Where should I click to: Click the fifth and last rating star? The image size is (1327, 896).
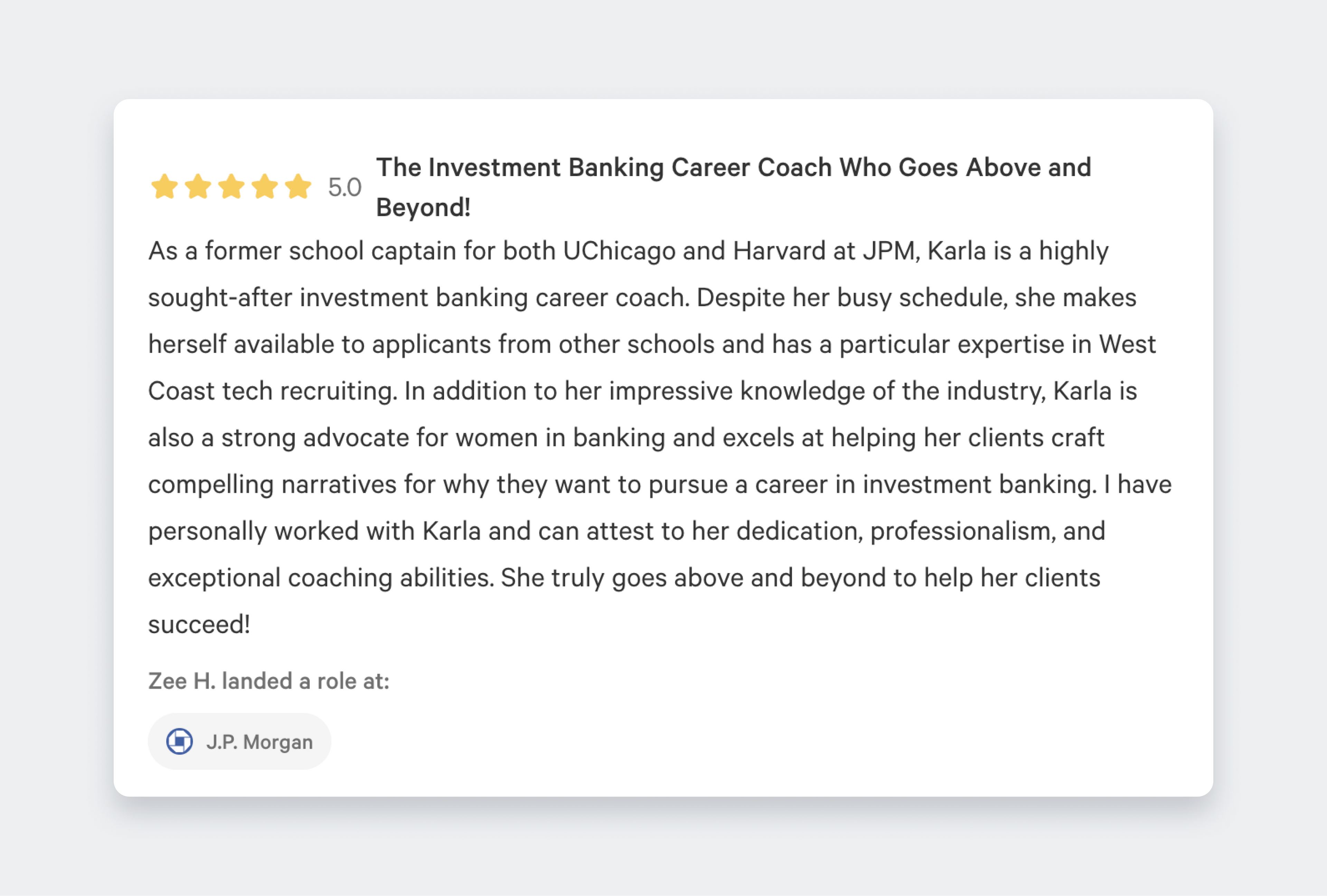(x=298, y=187)
